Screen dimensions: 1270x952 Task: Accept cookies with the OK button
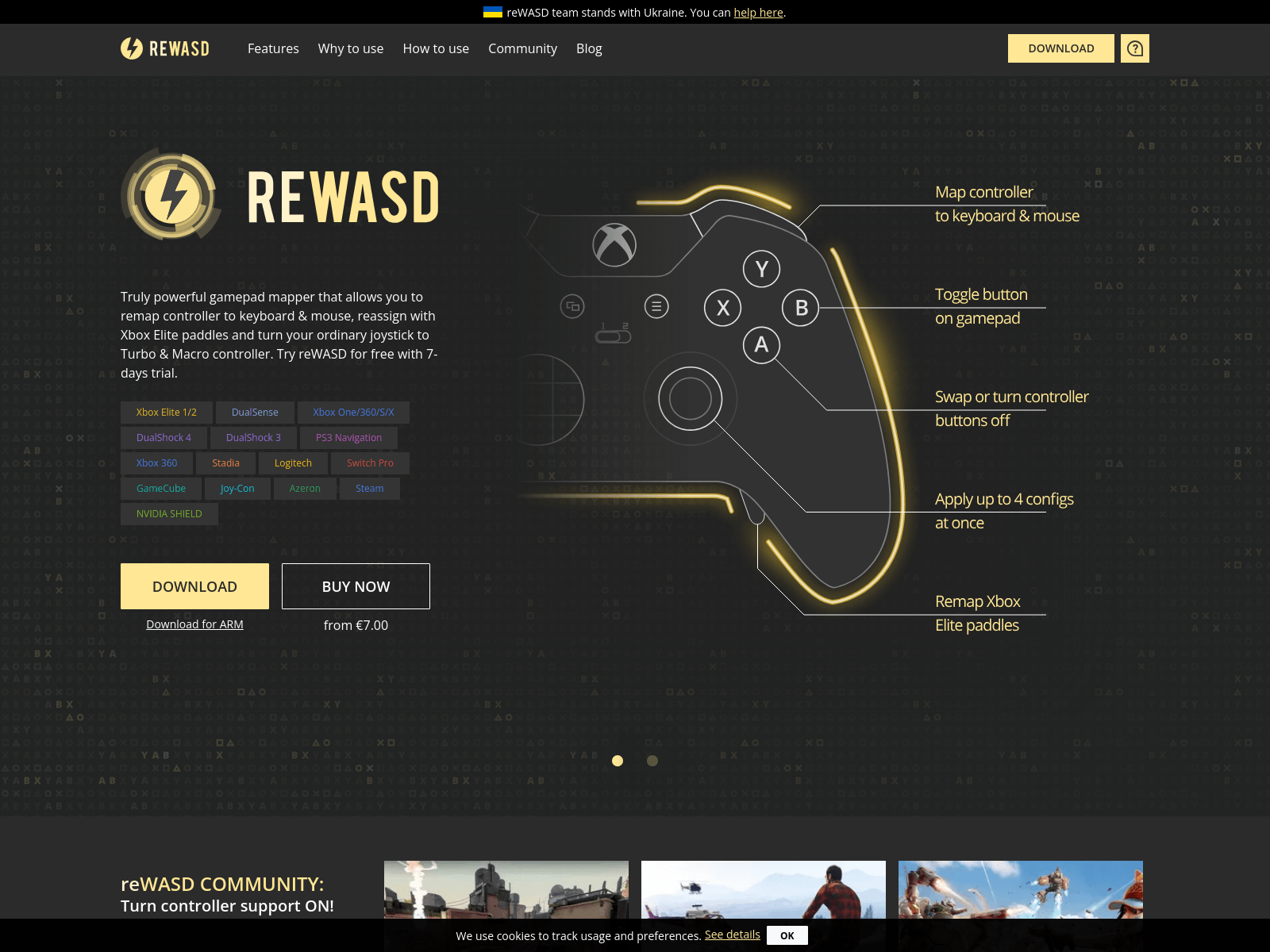[x=787, y=935]
